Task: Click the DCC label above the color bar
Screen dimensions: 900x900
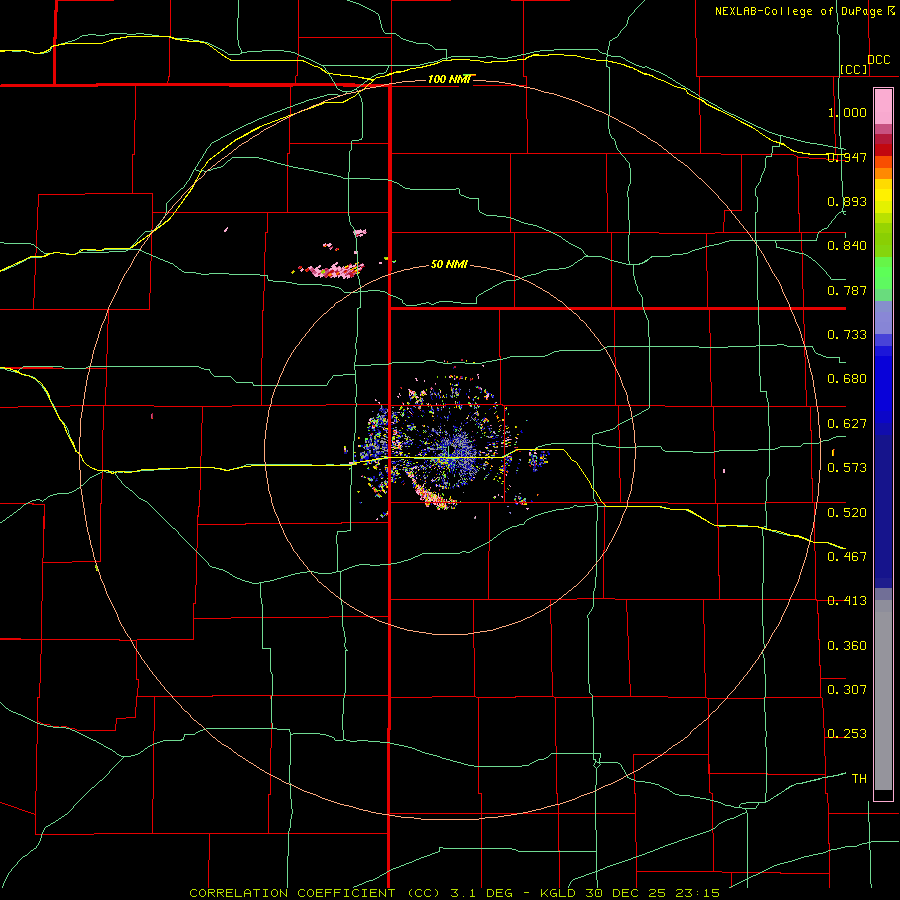Action: (x=879, y=60)
